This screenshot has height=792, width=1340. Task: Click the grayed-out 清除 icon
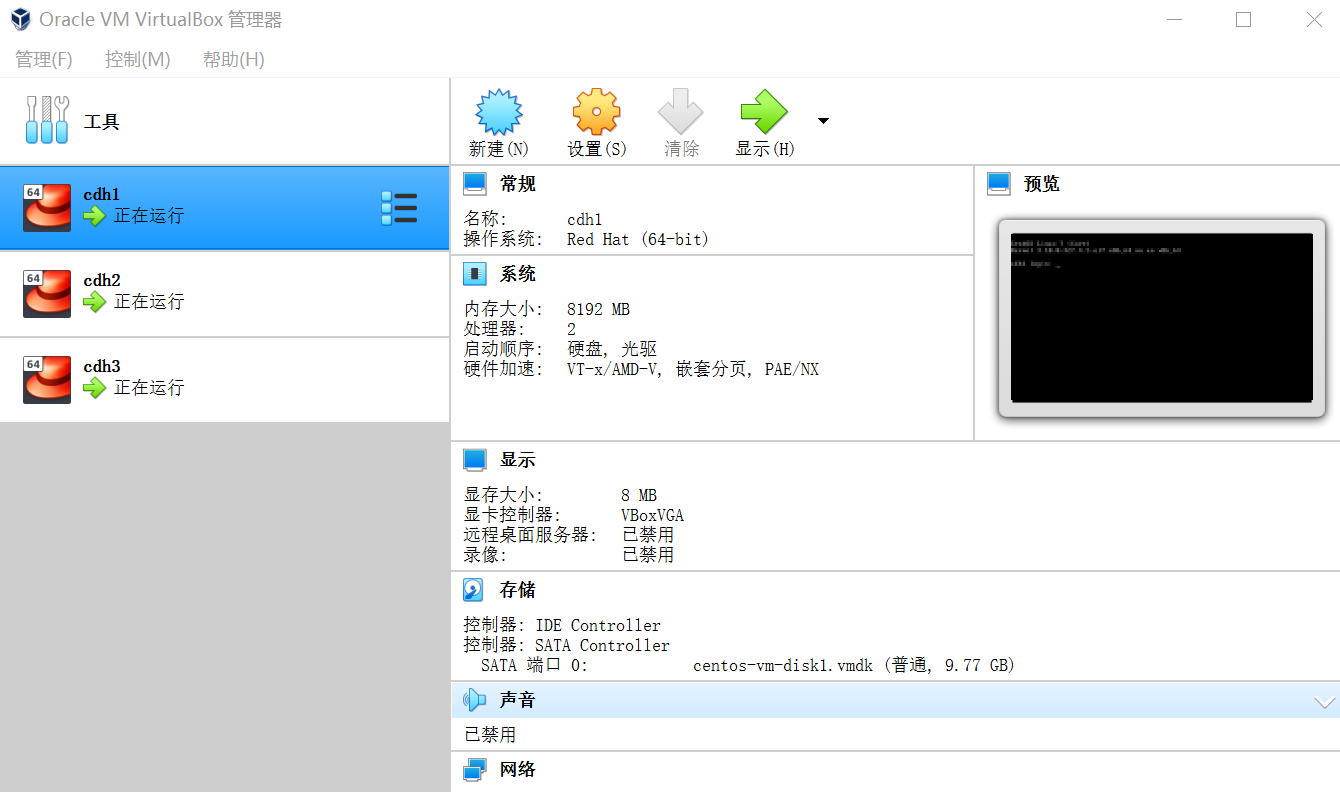click(680, 112)
